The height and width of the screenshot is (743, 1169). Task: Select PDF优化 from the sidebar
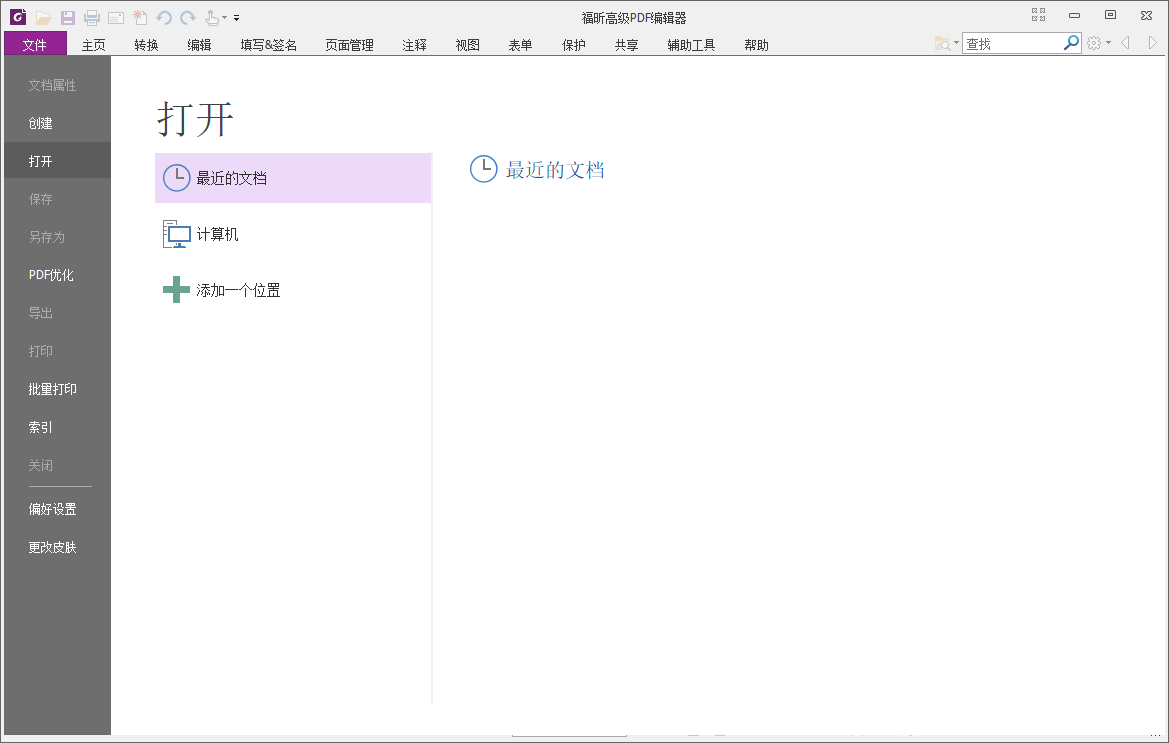pyautogui.click(x=51, y=274)
